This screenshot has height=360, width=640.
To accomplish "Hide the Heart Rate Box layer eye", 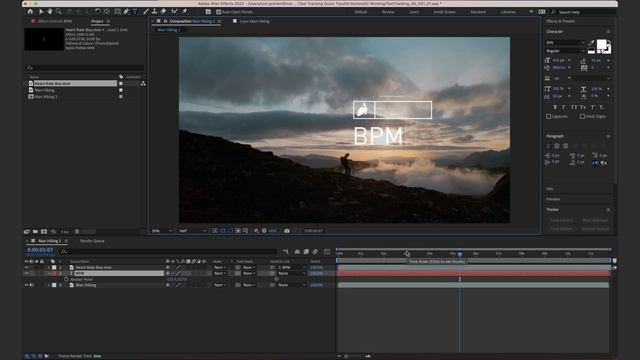I will point(27,268).
